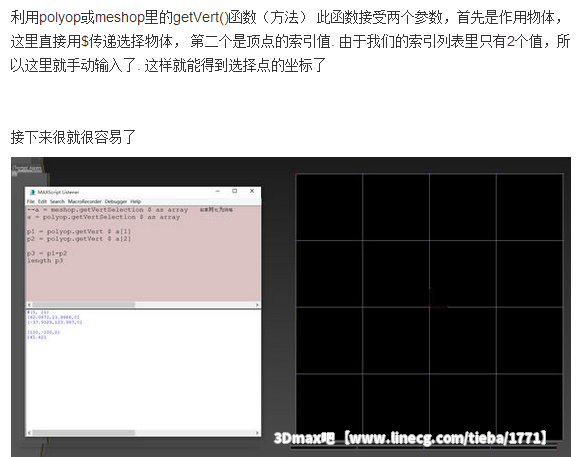
Task: Open the Edit menu in MAXScript Listener
Action: tap(42, 201)
